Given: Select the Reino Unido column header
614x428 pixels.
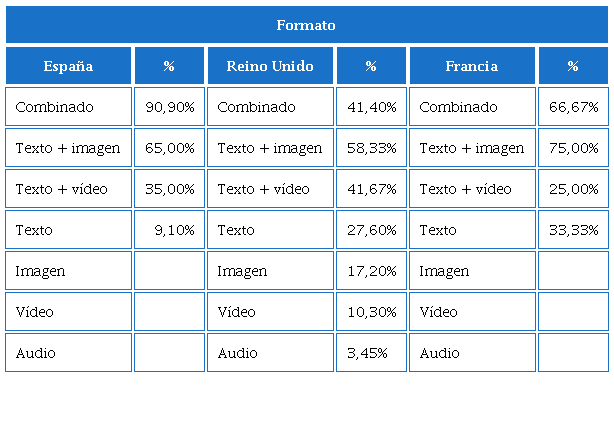Looking at the screenshot, I should click(270, 66).
